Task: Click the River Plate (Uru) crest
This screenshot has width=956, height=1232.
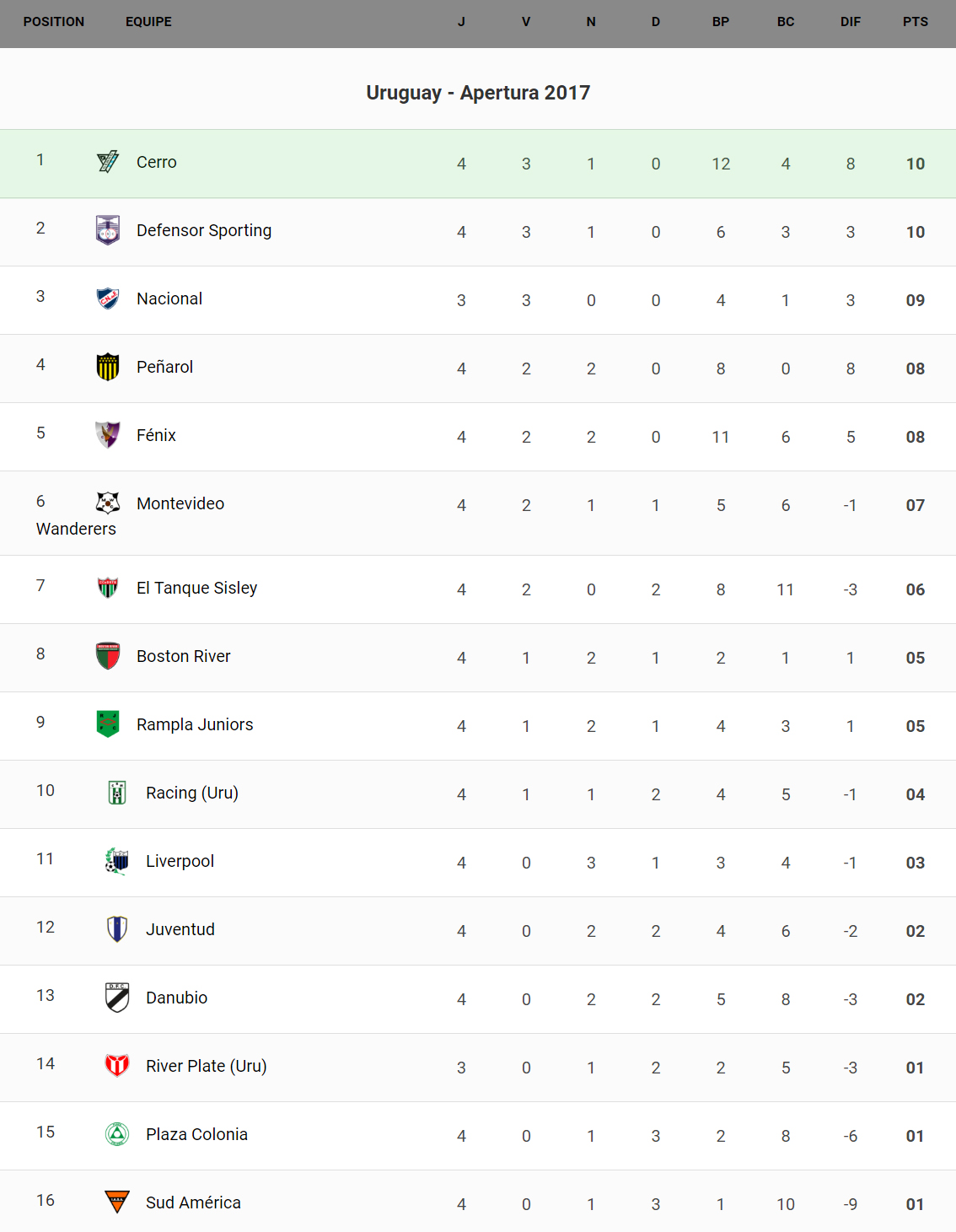Action: [117, 1066]
